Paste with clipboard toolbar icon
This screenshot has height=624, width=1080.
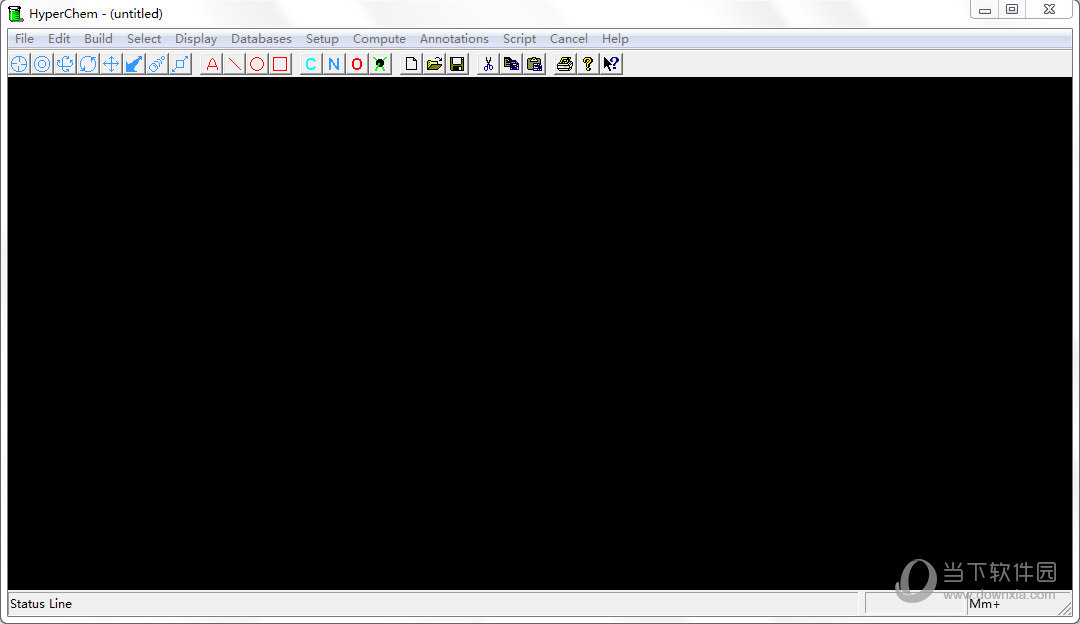pos(534,64)
